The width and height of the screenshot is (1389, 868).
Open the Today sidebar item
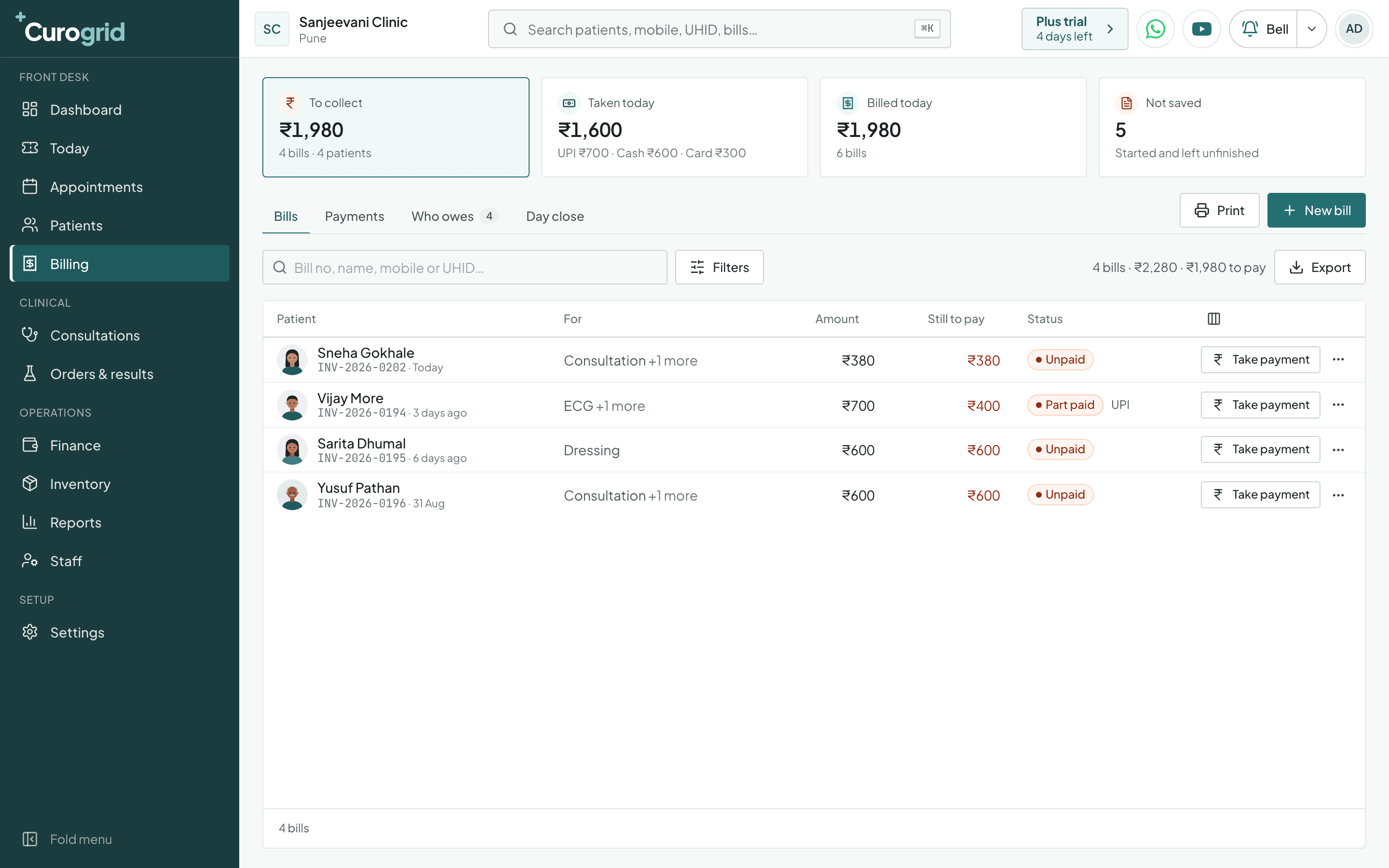pos(120,148)
